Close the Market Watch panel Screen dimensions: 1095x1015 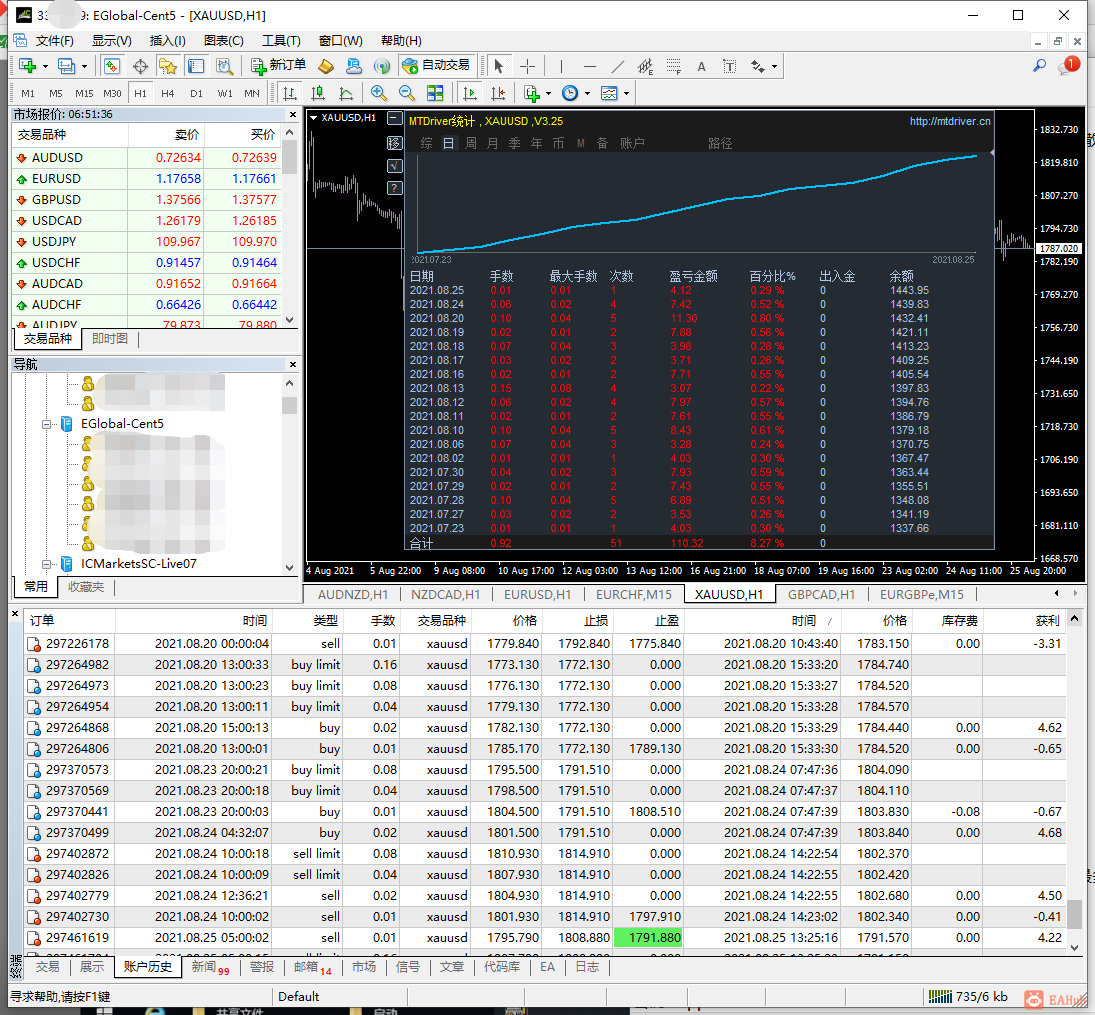click(293, 114)
